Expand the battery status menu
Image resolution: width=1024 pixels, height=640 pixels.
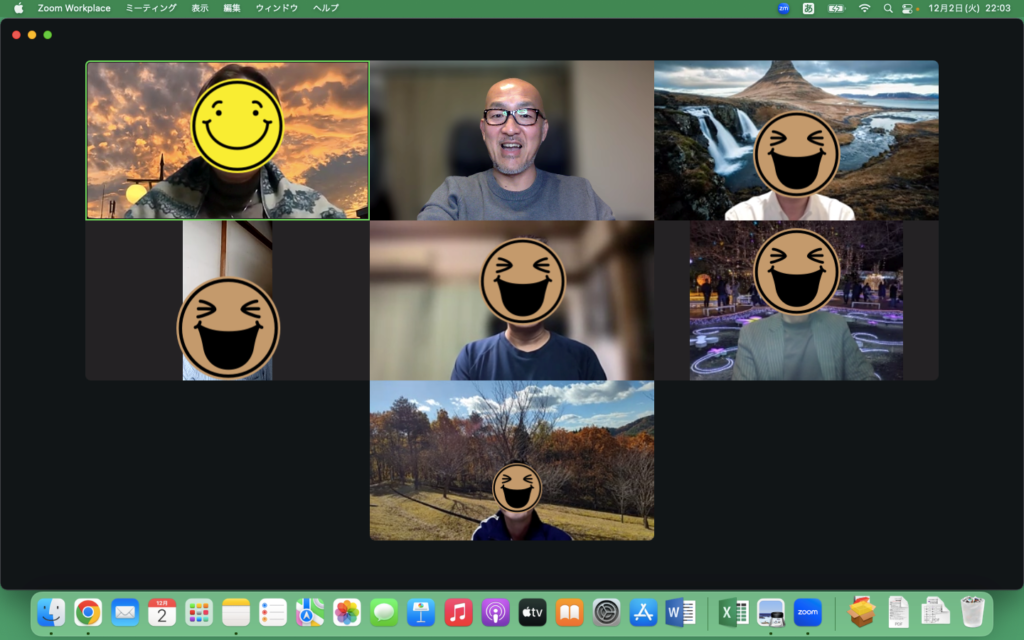(836, 8)
